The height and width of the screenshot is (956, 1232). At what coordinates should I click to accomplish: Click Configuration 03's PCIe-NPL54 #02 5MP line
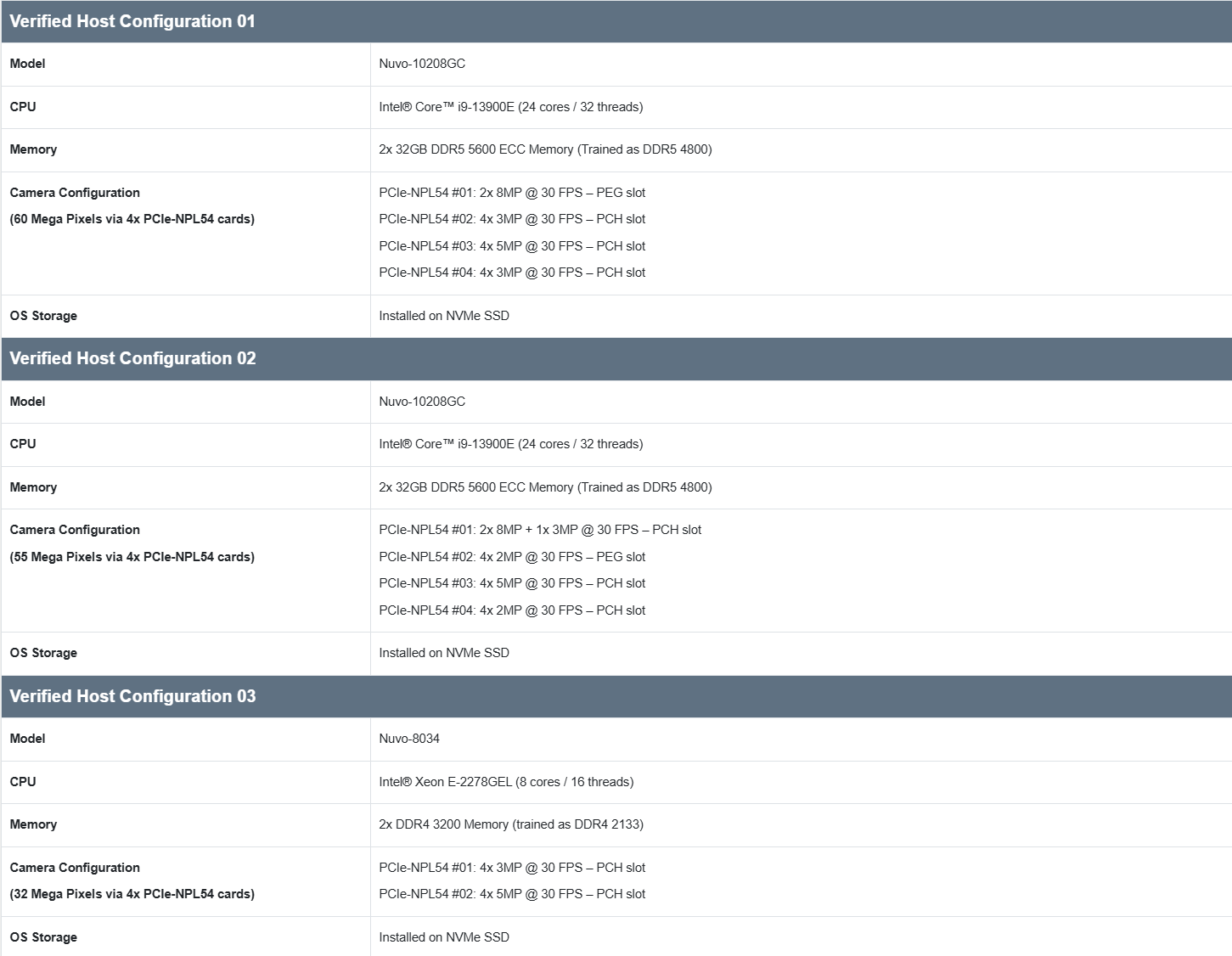[512, 894]
